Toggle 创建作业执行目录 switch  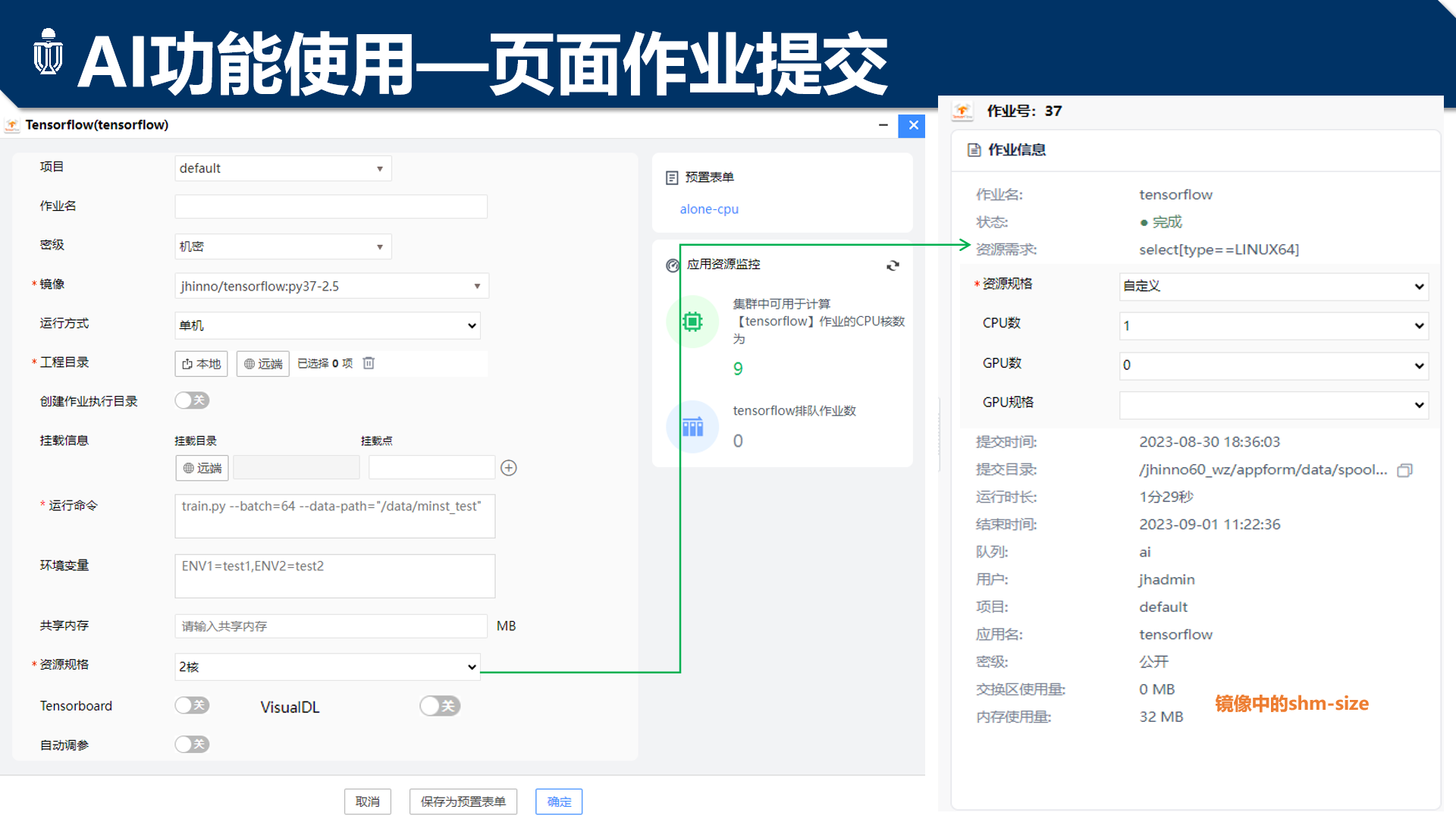192,400
